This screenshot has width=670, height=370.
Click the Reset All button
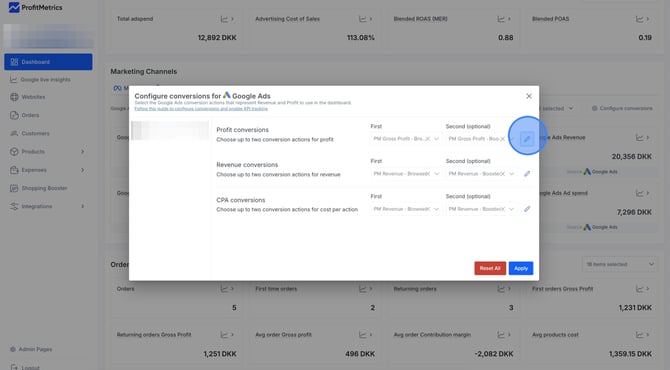pos(490,268)
